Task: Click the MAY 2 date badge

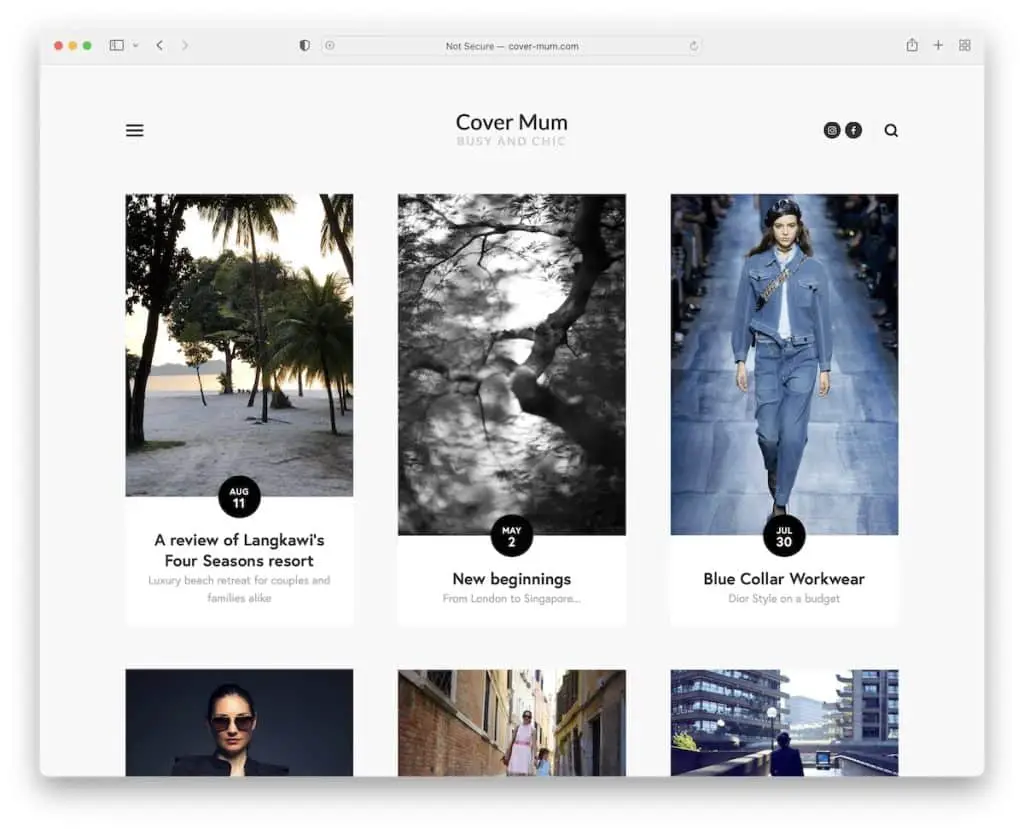Action: (511, 536)
